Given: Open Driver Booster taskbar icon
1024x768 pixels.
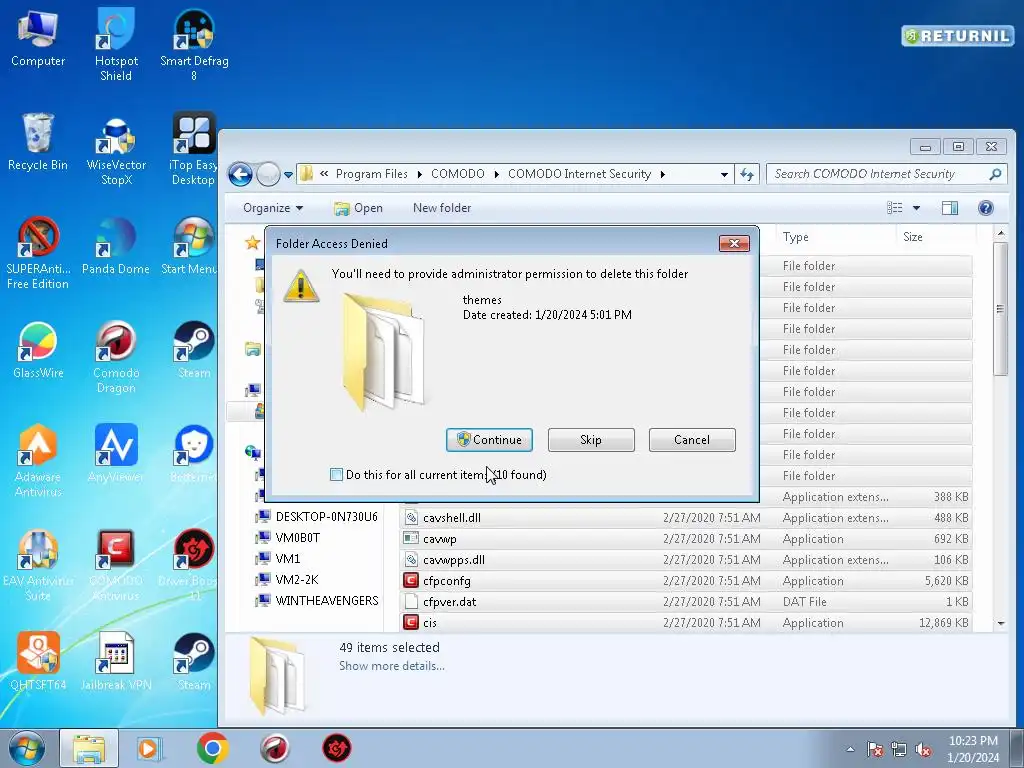Looking at the screenshot, I should pyautogui.click(x=337, y=748).
